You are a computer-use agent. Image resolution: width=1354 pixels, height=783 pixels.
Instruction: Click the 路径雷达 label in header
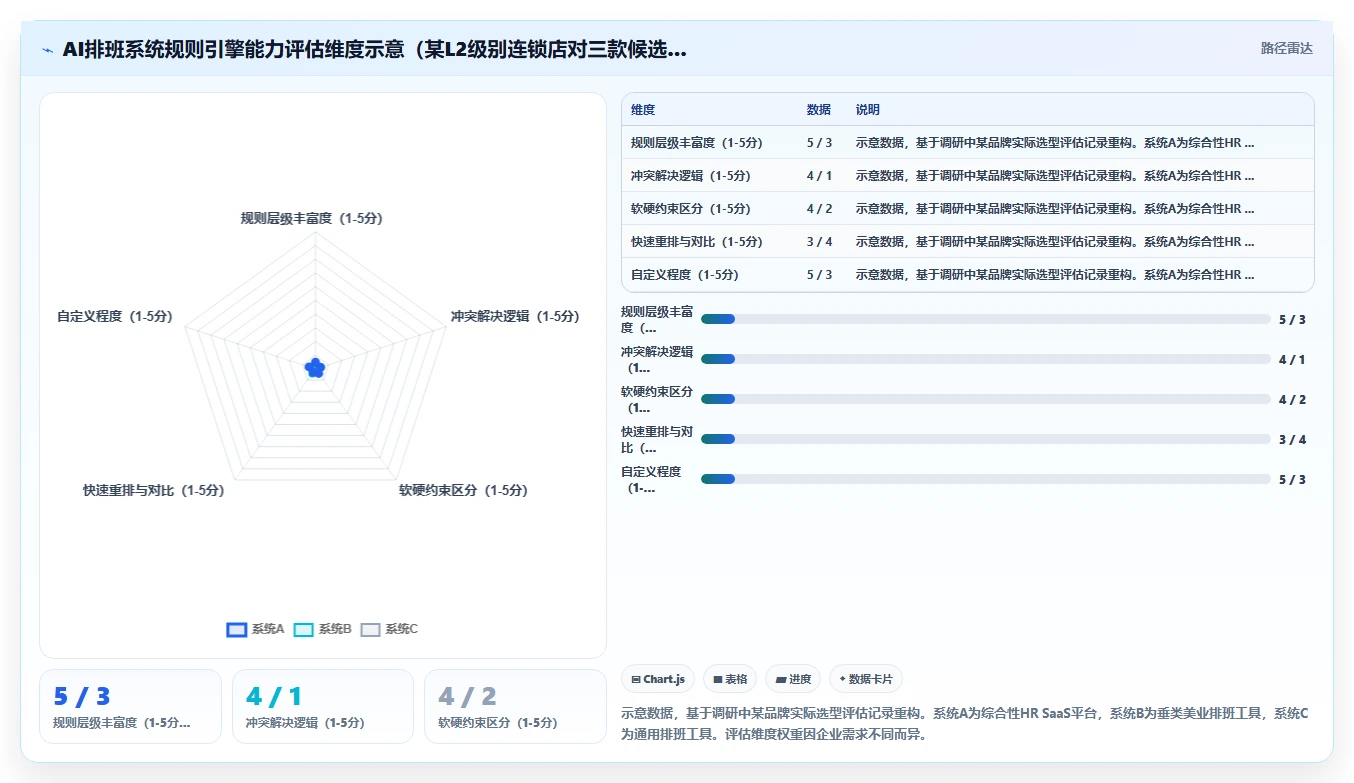click(x=1287, y=48)
